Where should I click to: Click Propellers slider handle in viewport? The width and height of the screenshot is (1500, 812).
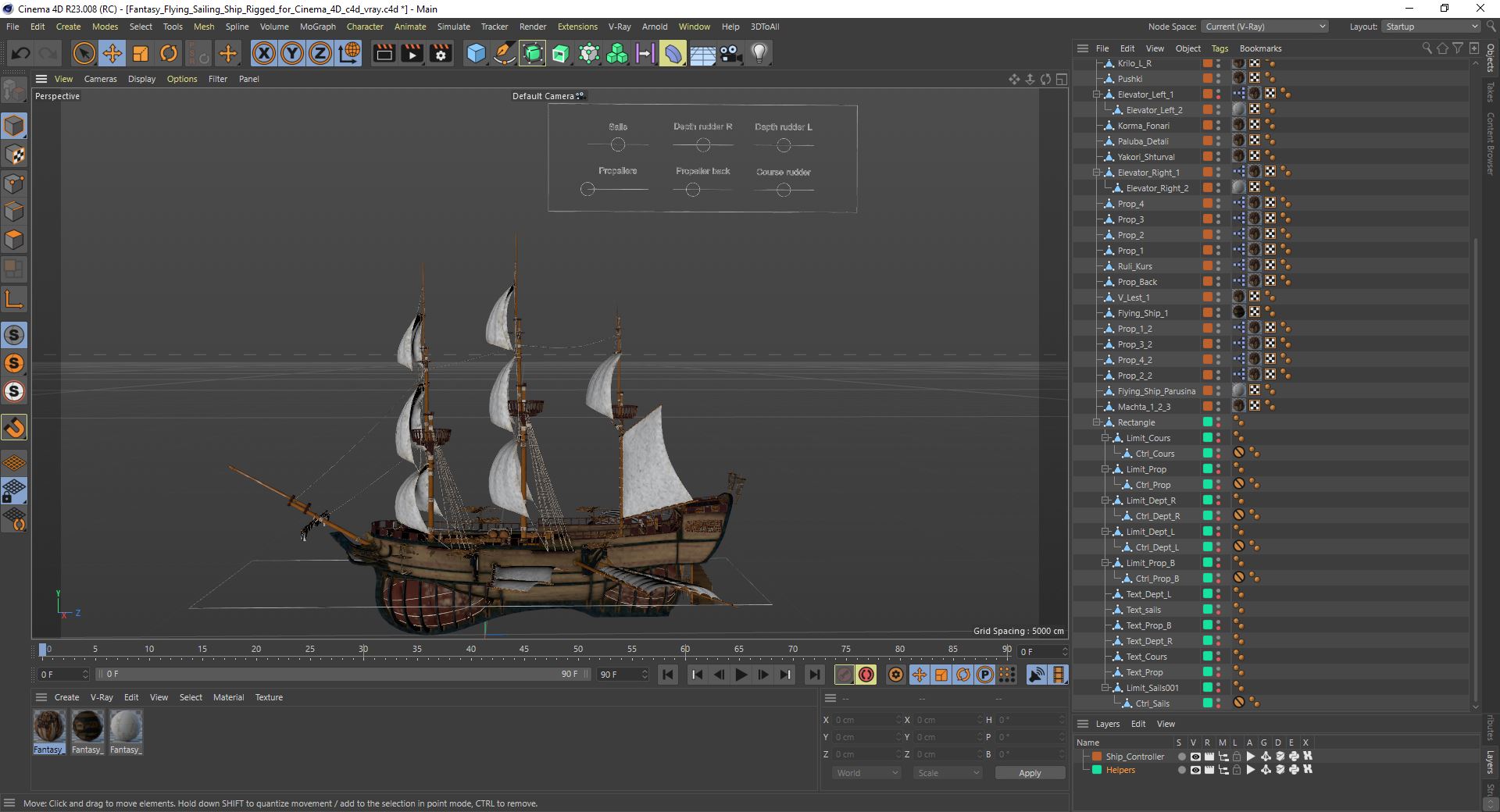(587, 189)
